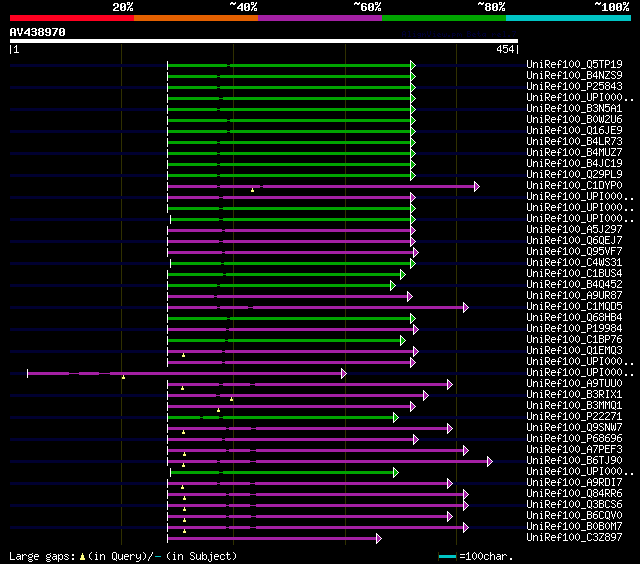
Task: Click the UniRef100_Q68HB4 entry
Action: (x=574, y=318)
